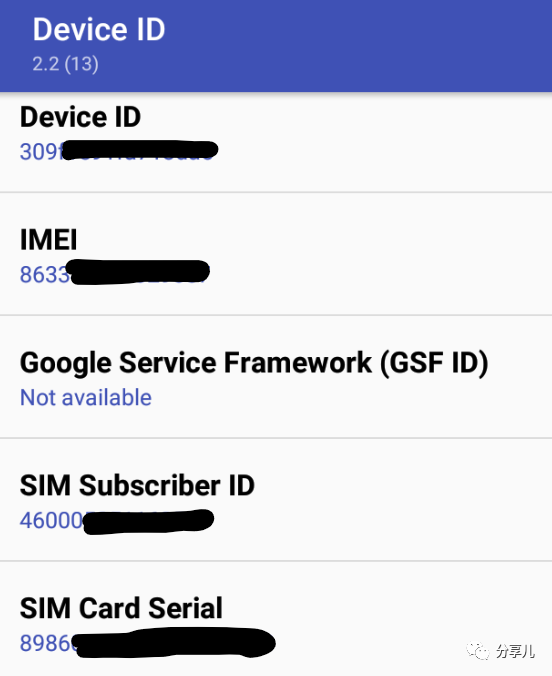Tap the Not available GSF ID value

86,397
